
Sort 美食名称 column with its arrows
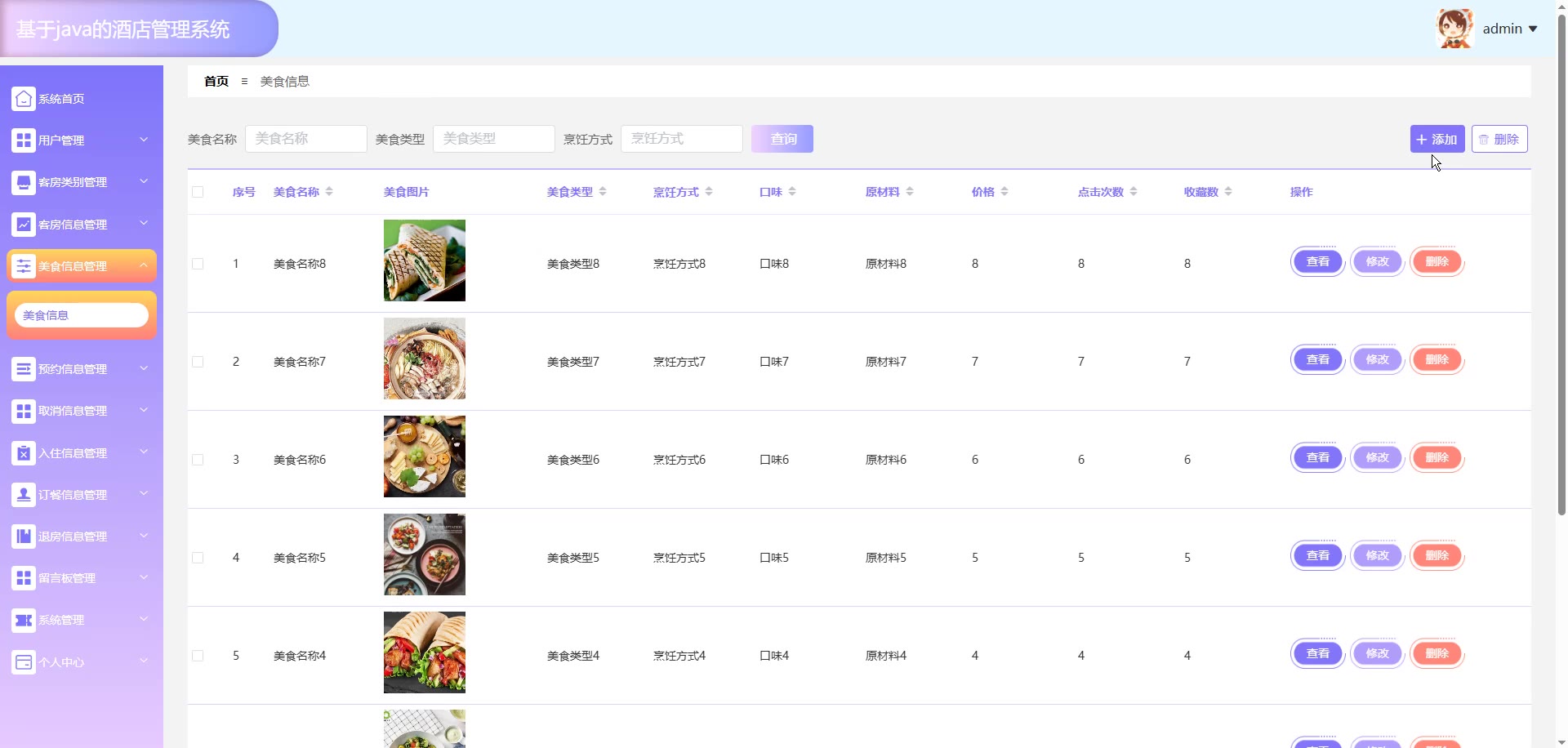tap(329, 192)
